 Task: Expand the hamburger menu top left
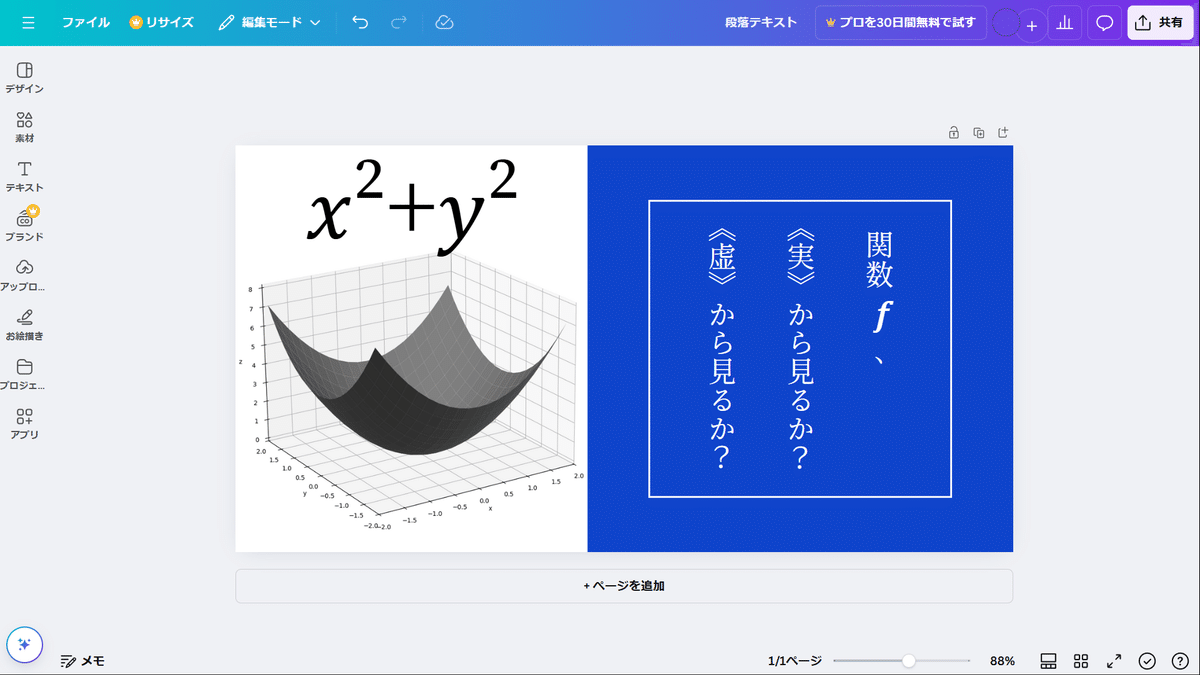[x=29, y=21]
